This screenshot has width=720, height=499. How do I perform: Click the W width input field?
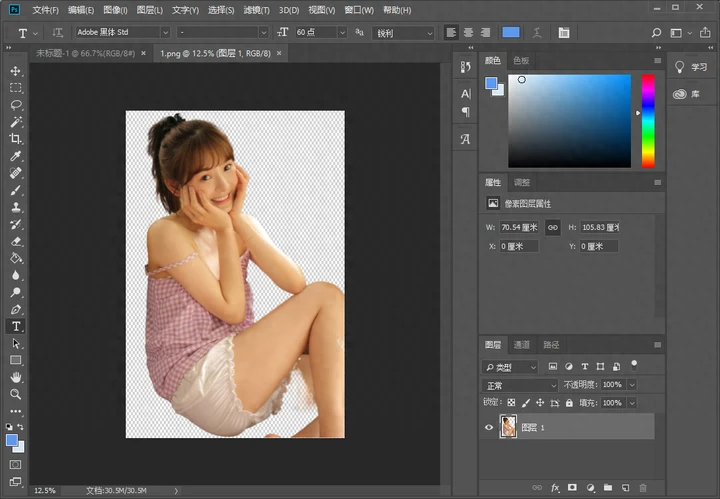(x=518, y=227)
